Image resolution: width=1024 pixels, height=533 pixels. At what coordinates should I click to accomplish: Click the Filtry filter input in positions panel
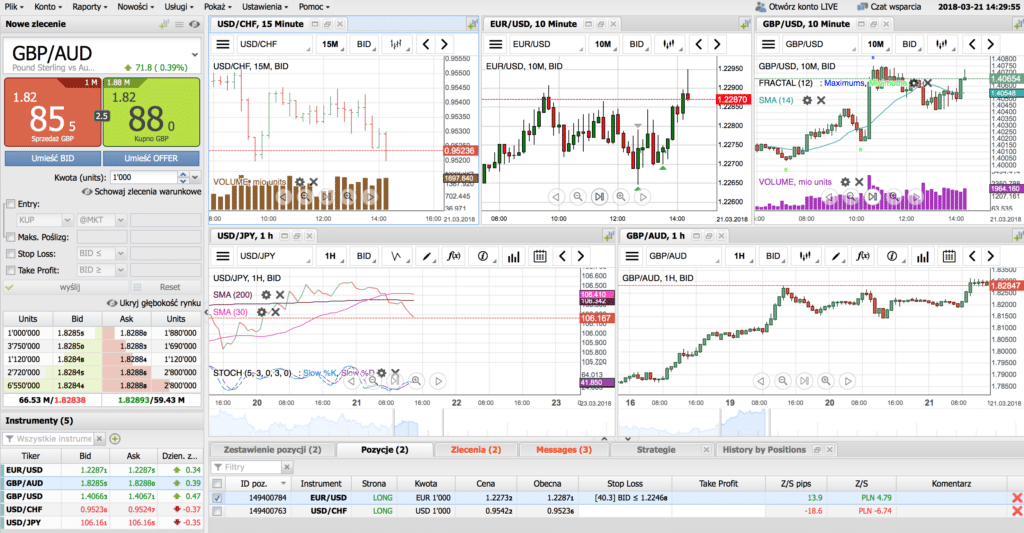coord(247,467)
